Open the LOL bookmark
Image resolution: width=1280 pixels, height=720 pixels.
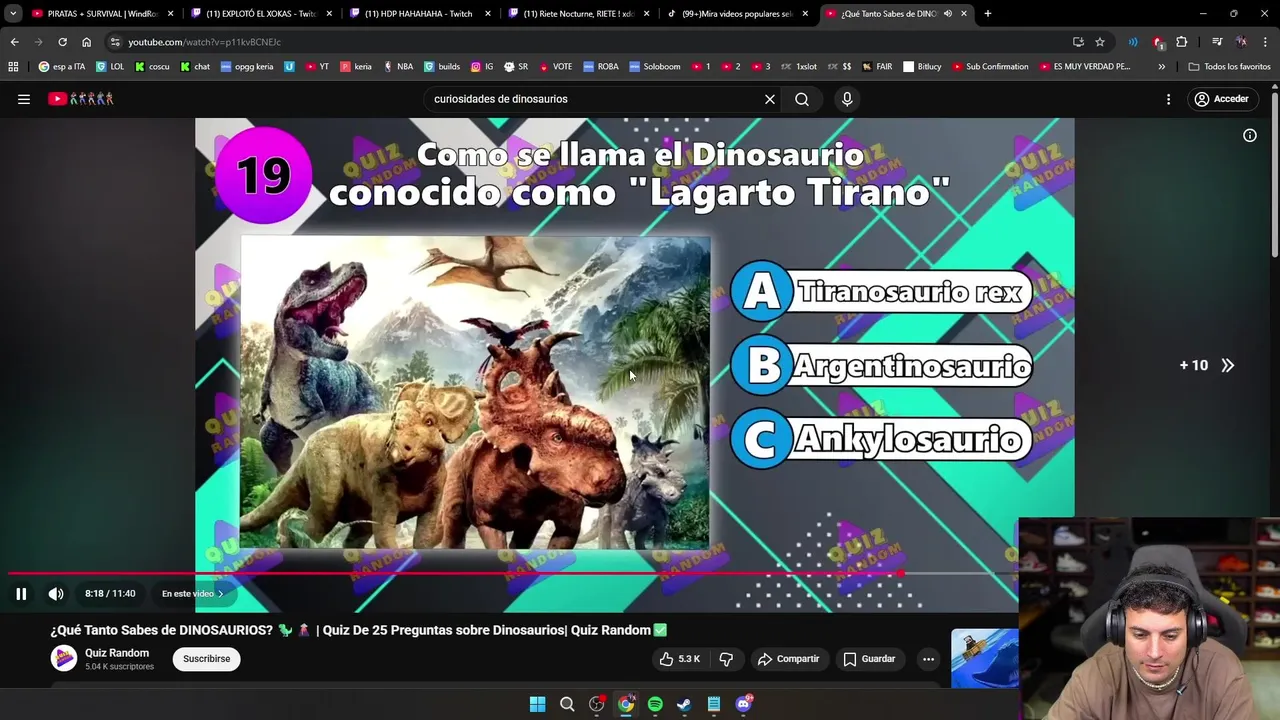(110, 67)
